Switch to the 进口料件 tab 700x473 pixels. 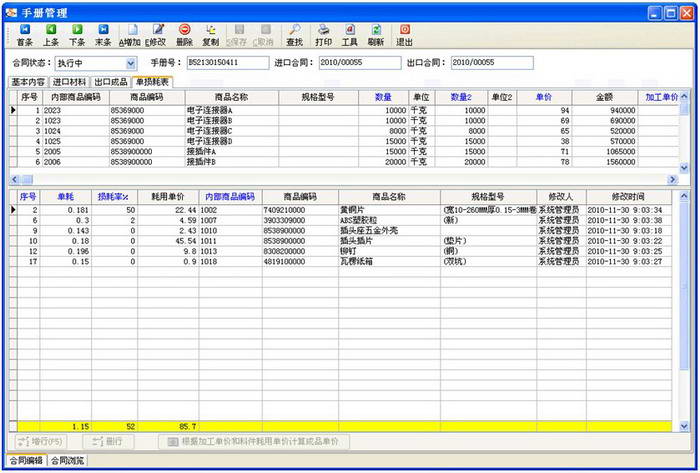pyautogui.click(x=69, y=82)
